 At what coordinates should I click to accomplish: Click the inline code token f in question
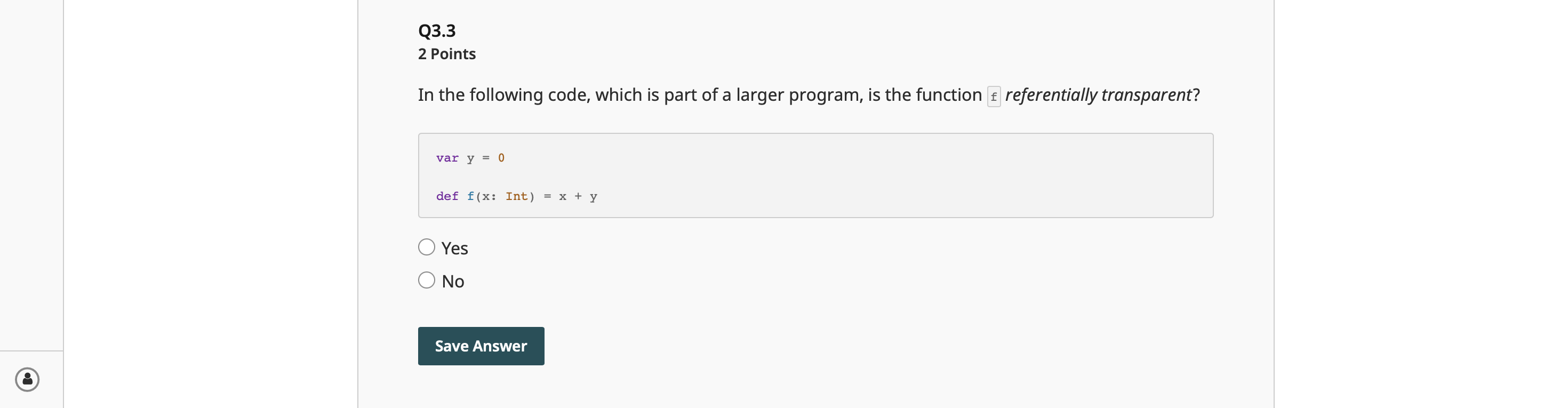pyautogui.click(x=994, y=96)
